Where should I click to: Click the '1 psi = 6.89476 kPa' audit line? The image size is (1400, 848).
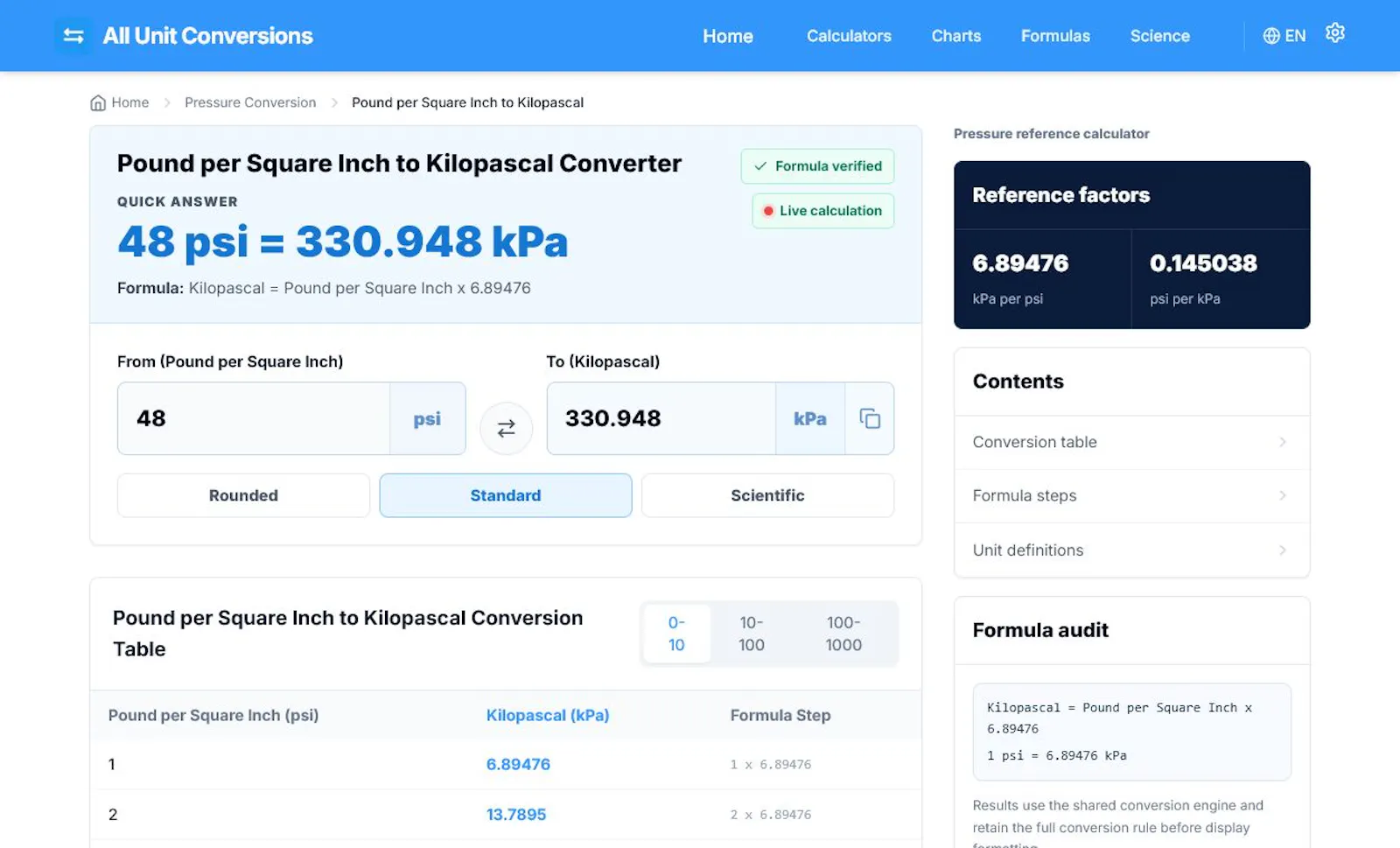pos(1057,755)
